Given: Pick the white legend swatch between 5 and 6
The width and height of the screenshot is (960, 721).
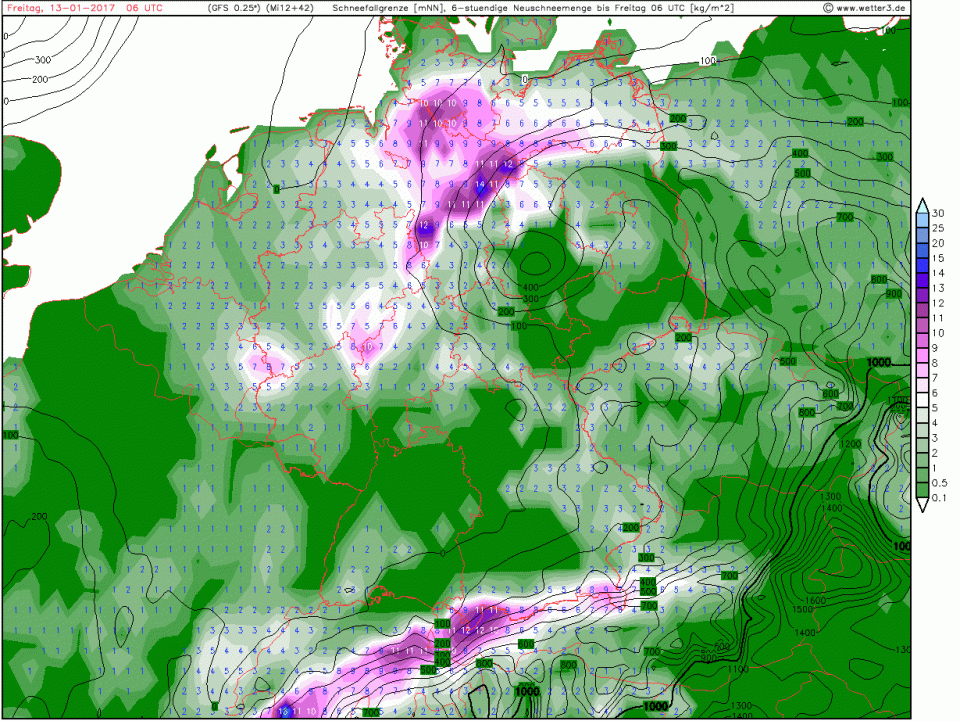Looking at the screenshot, I should pyautogui.click(x=920, y=400).
